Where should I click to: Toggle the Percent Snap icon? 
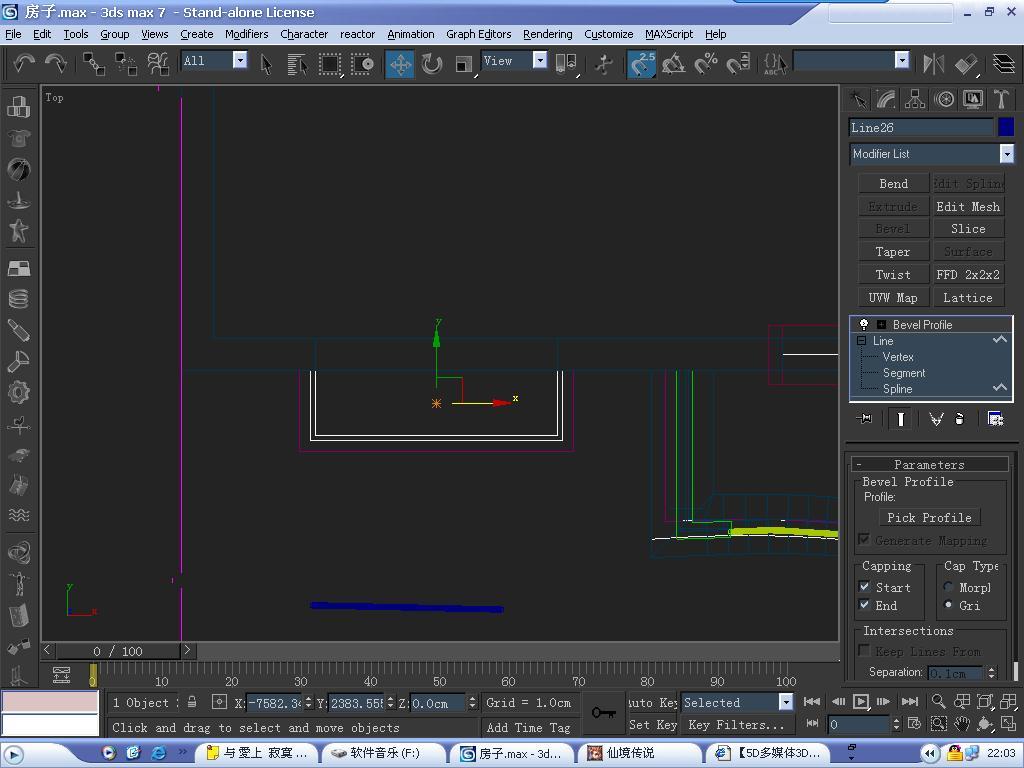pyautogui.click(x=705, y=64)
